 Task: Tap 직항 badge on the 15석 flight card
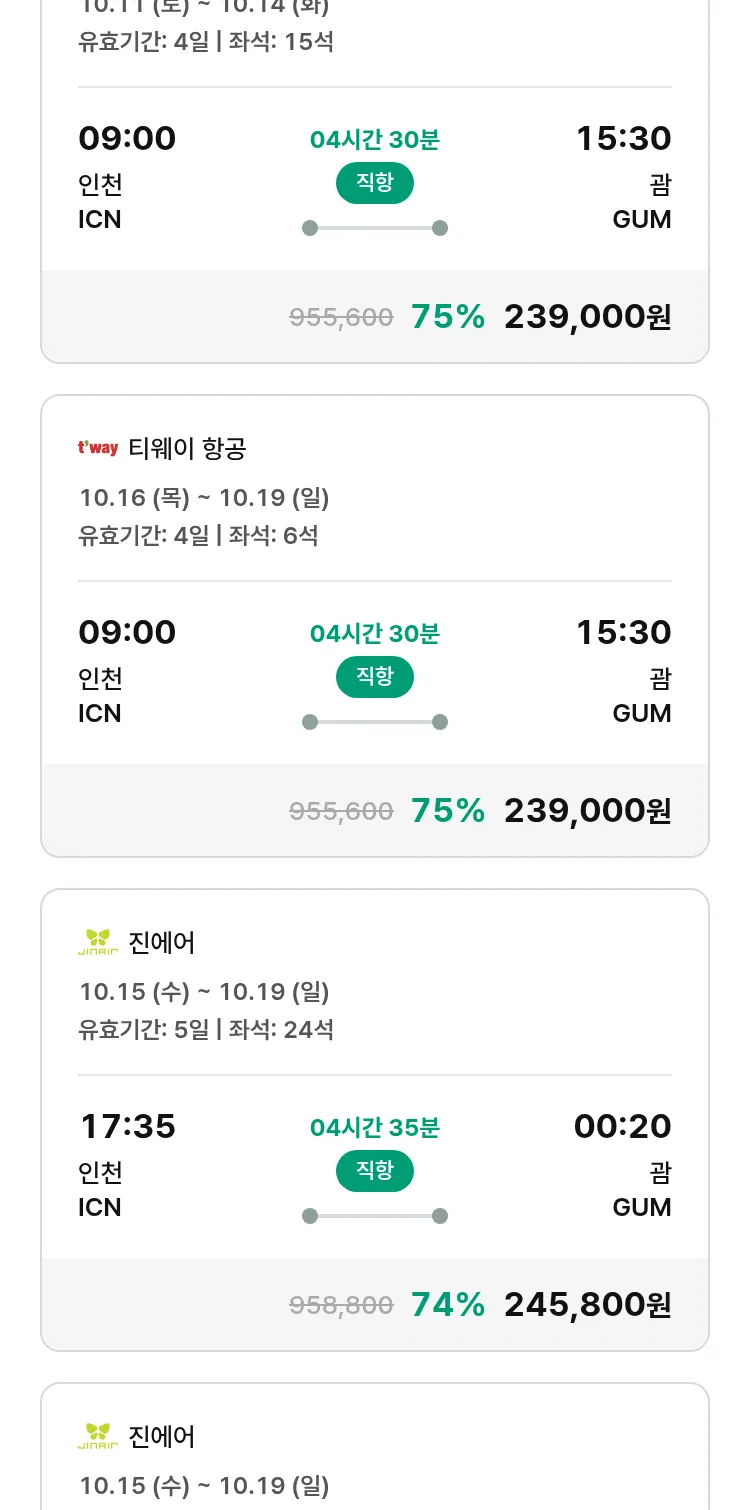pos(374,183)
